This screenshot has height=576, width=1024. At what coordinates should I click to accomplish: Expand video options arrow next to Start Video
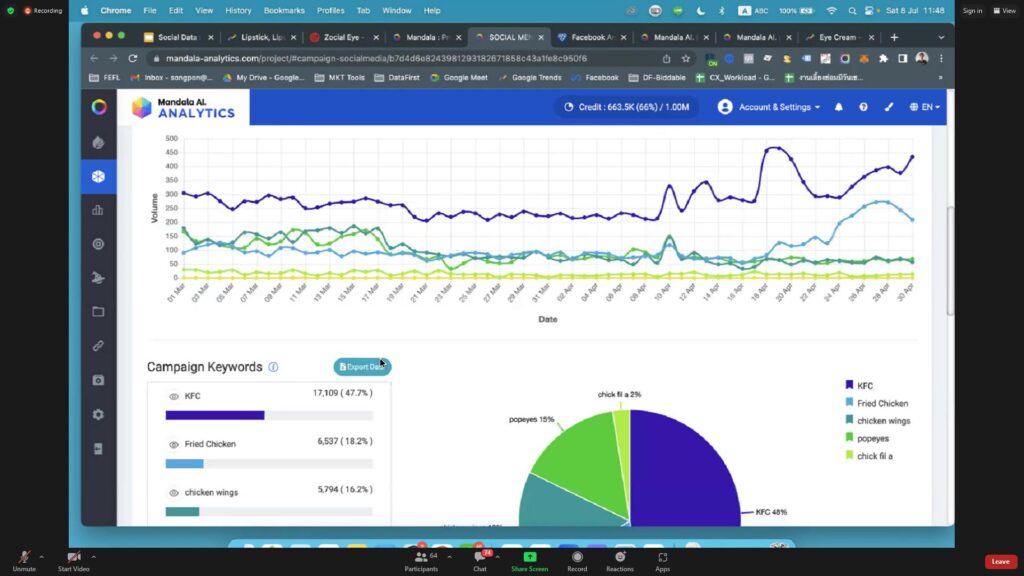pyautogui.click(x=93, y=557)
